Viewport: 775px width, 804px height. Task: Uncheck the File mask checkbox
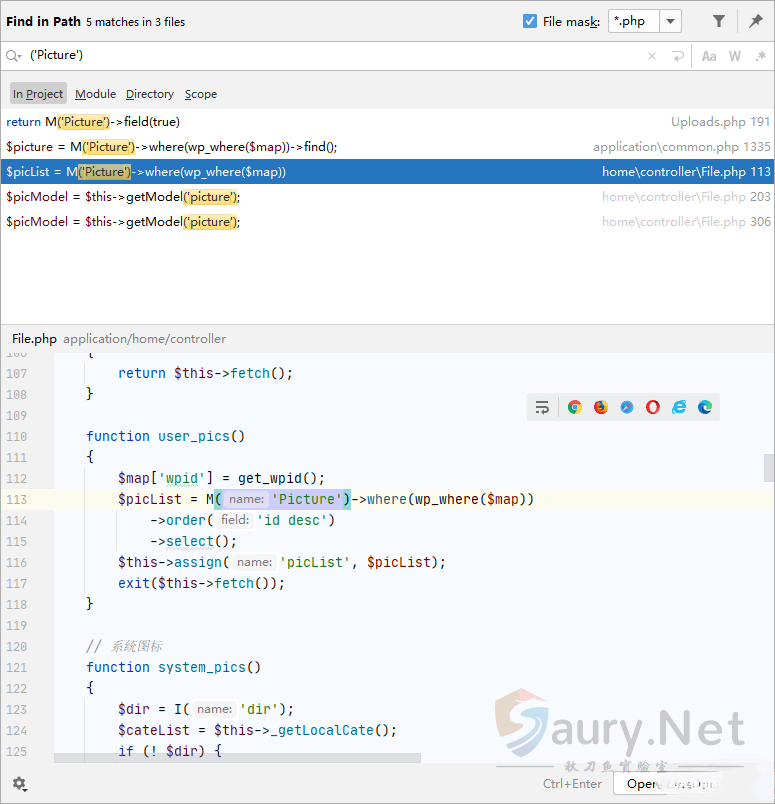[x=530, y=21]
